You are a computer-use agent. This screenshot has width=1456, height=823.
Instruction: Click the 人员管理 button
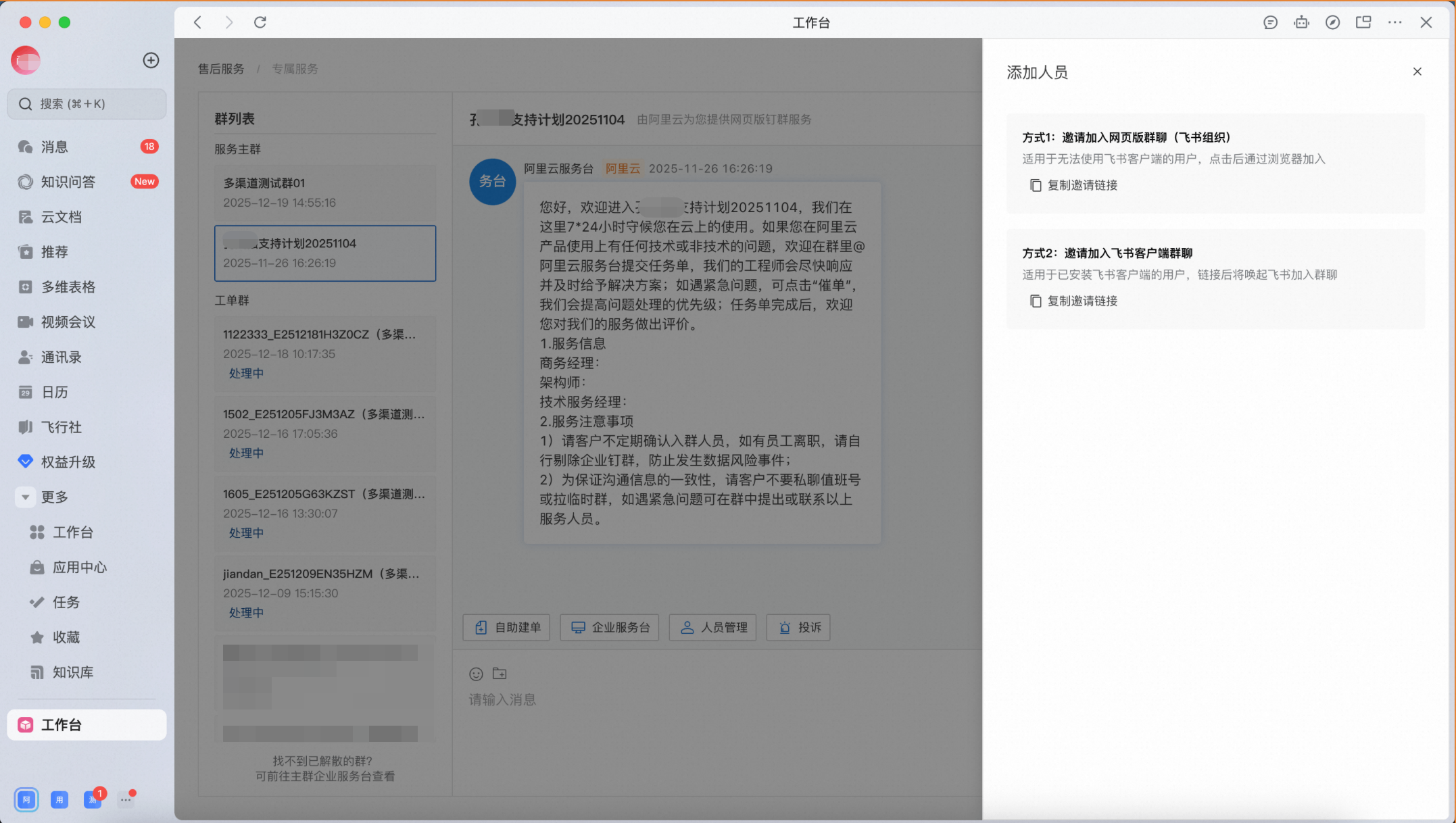(712, 627)
